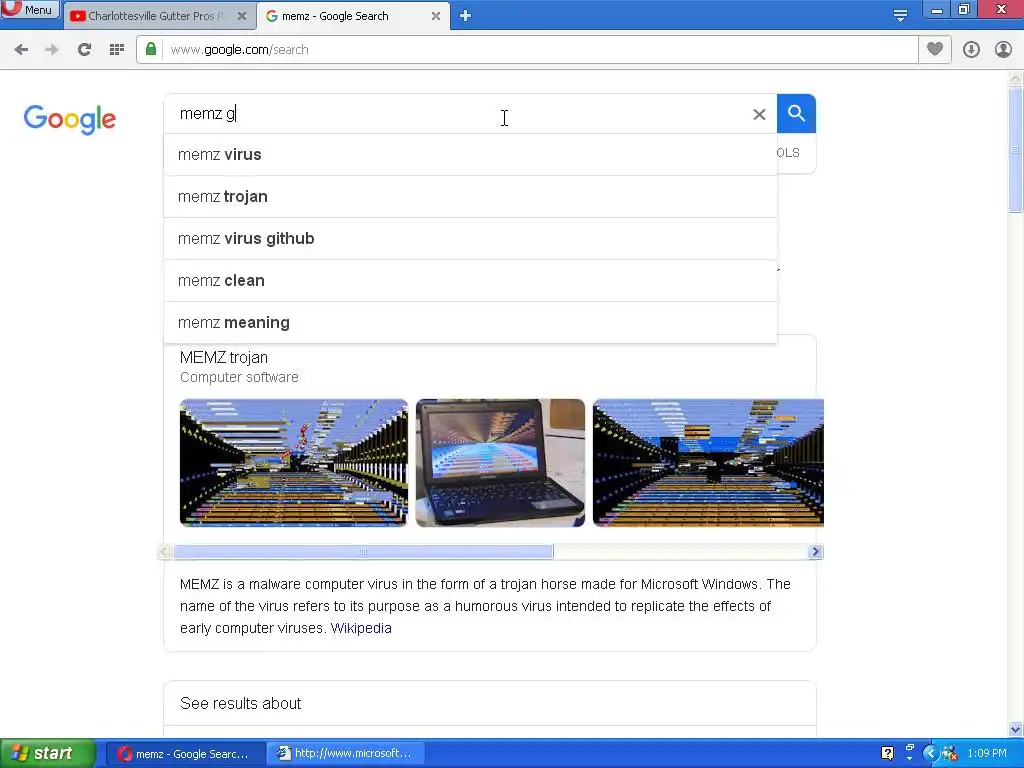Go back to previous page
The width and height of the screenshot is (1024, 768).
click(x=21, y=50)
